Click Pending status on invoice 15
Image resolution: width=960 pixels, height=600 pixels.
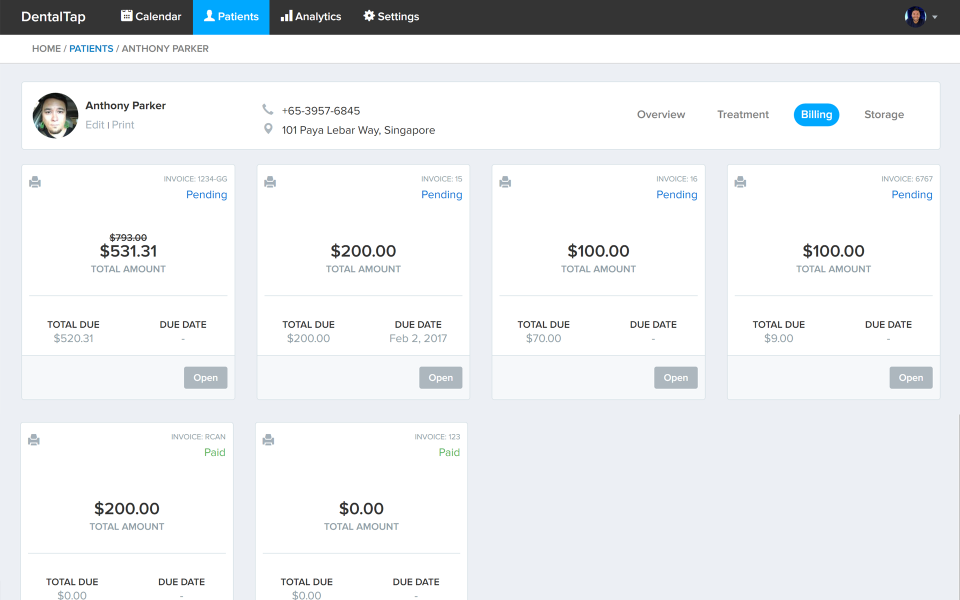pyautogui.click(x=441, y=195)
